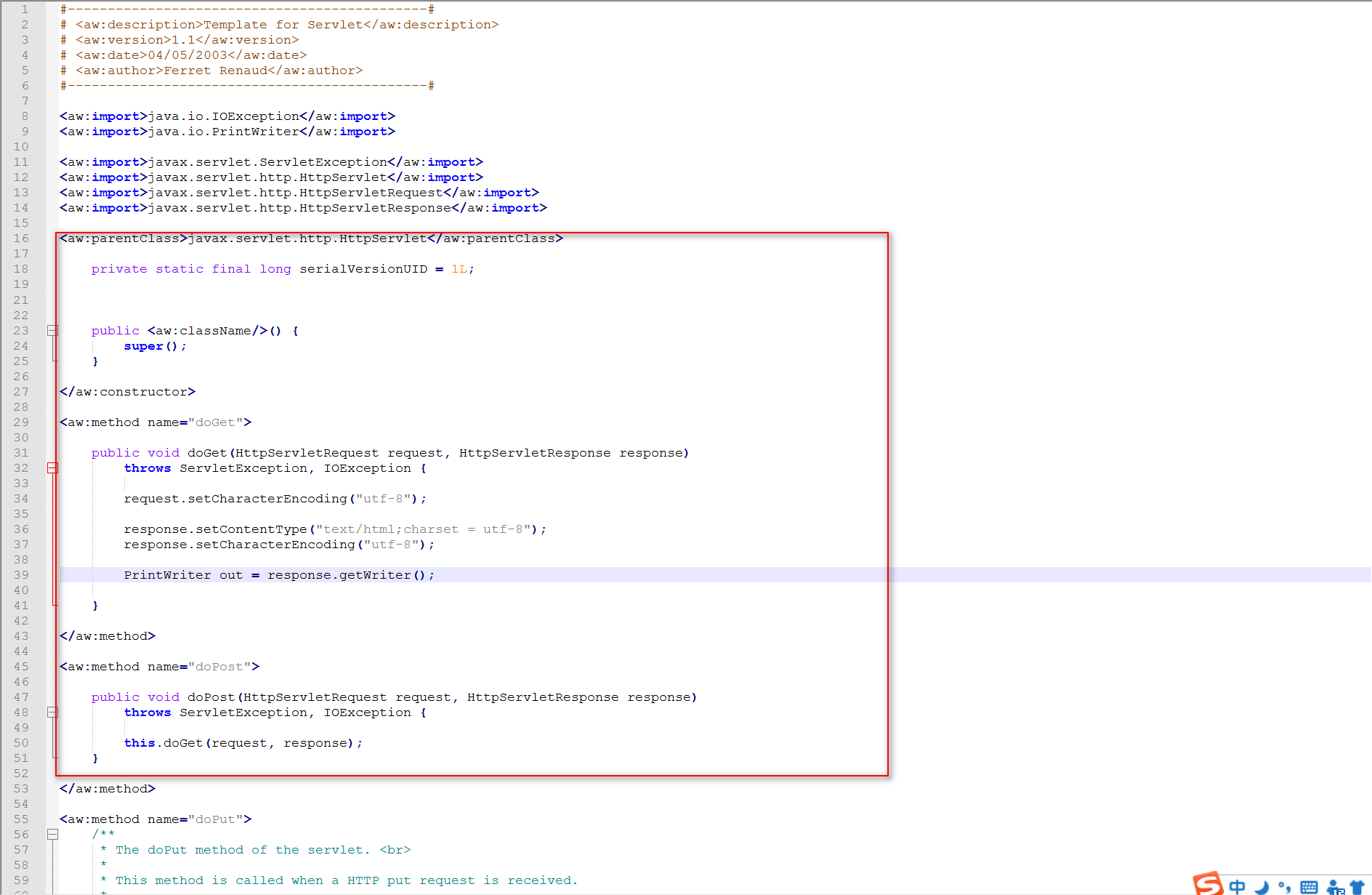
Task: Toggle Chinese/English input mode icon
Action: point(1237,886)
